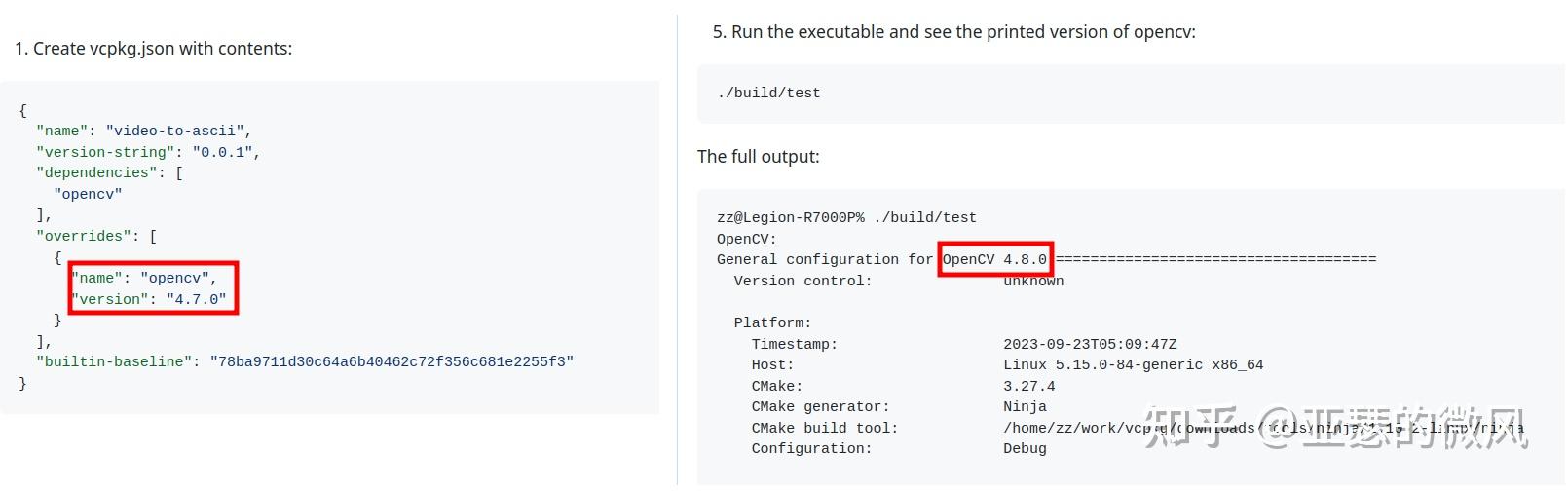Click the "version-string": "0.0.1" line
Screen dimensions: 1568x492
(148, 152)
